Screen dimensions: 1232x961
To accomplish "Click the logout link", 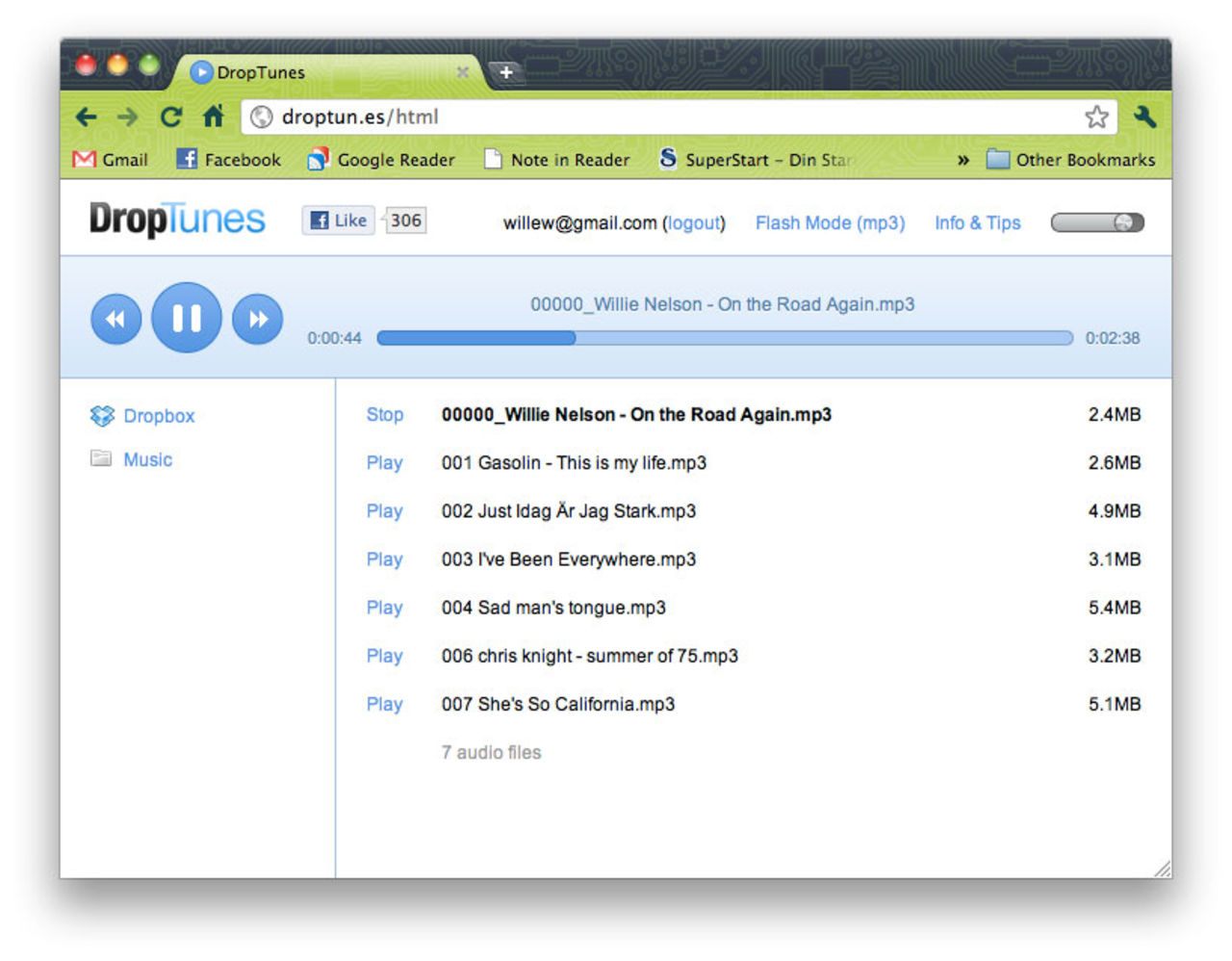I will point(695,222).
